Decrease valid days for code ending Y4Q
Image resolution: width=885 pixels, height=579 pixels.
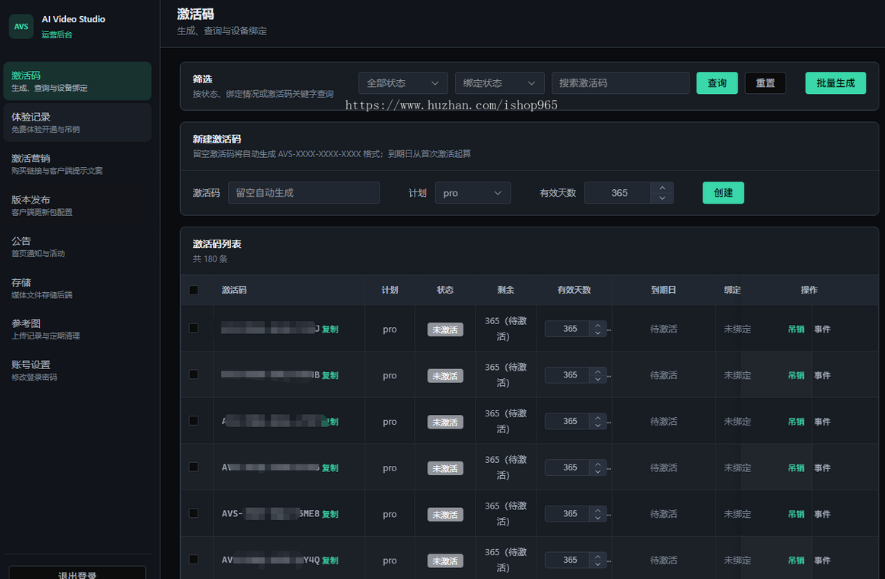click(598, 564)
